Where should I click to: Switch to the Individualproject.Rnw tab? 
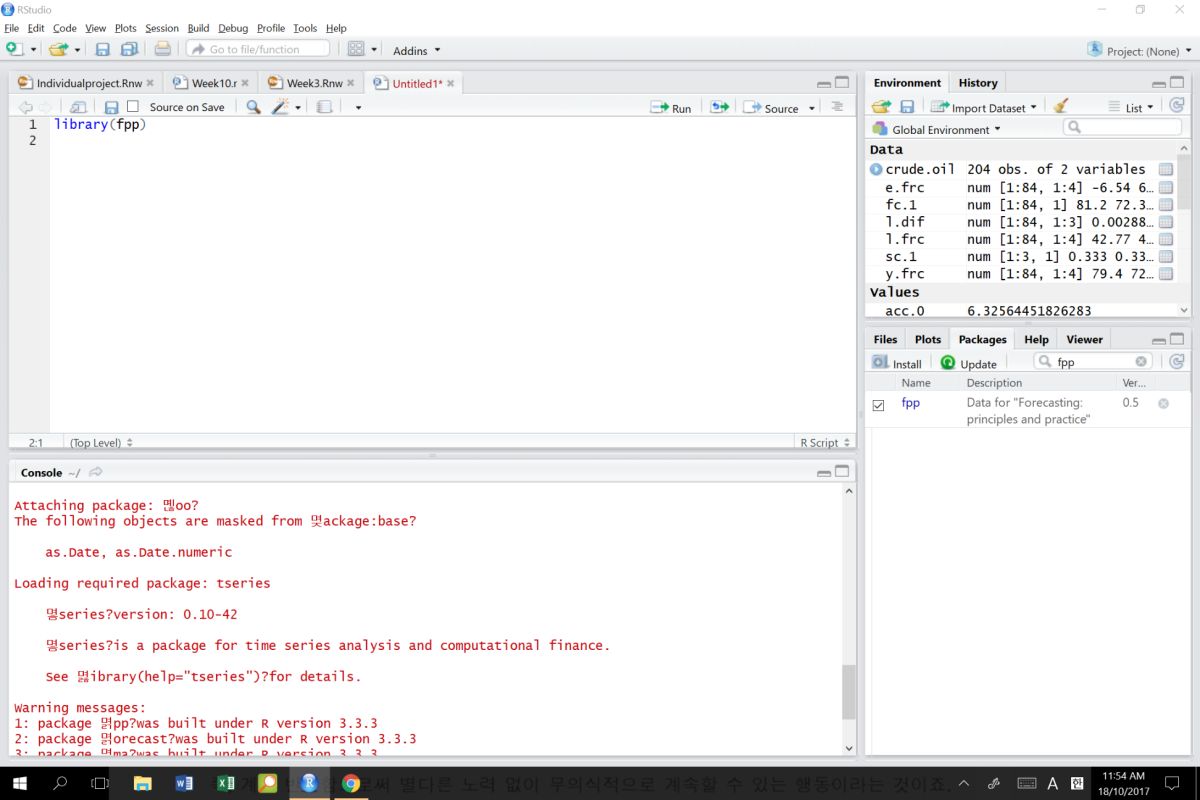[85, 83]
